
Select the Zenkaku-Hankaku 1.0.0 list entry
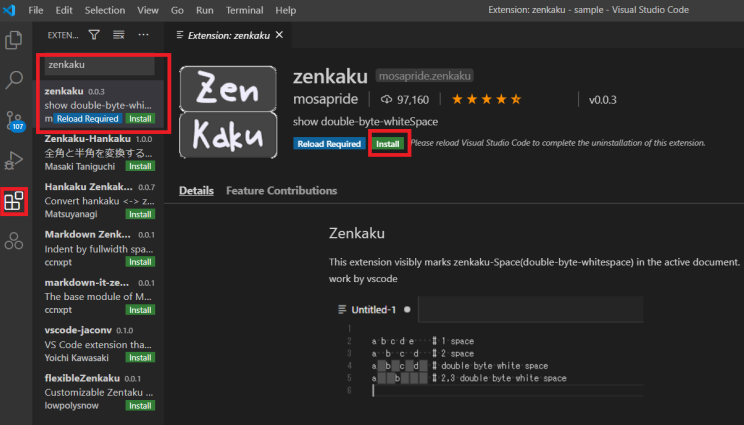tap(100, 153)
